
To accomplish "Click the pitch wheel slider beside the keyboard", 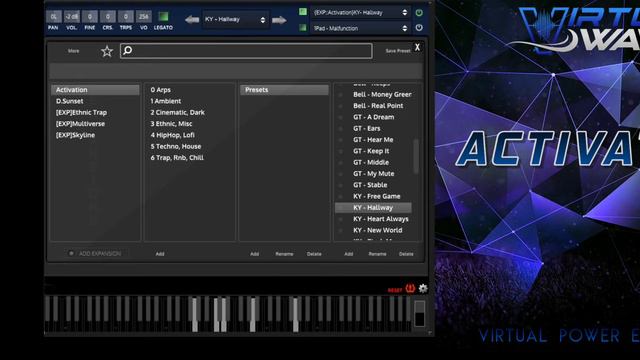I will click(419, 313).
